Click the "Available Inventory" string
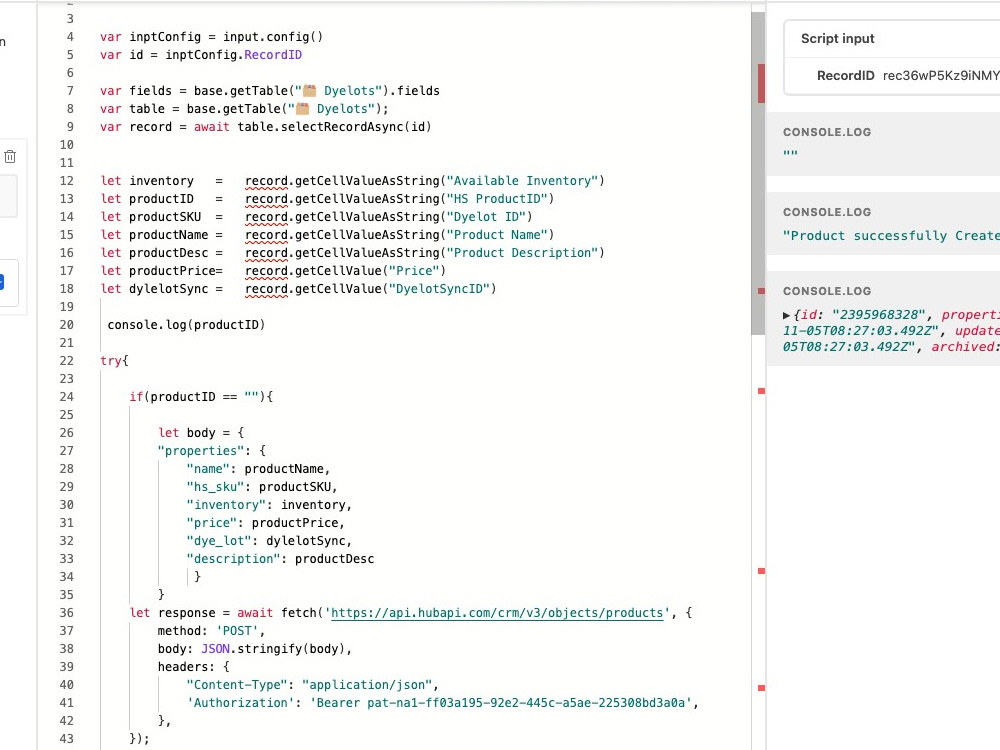 pyautogui.click(x=522, y=181)
